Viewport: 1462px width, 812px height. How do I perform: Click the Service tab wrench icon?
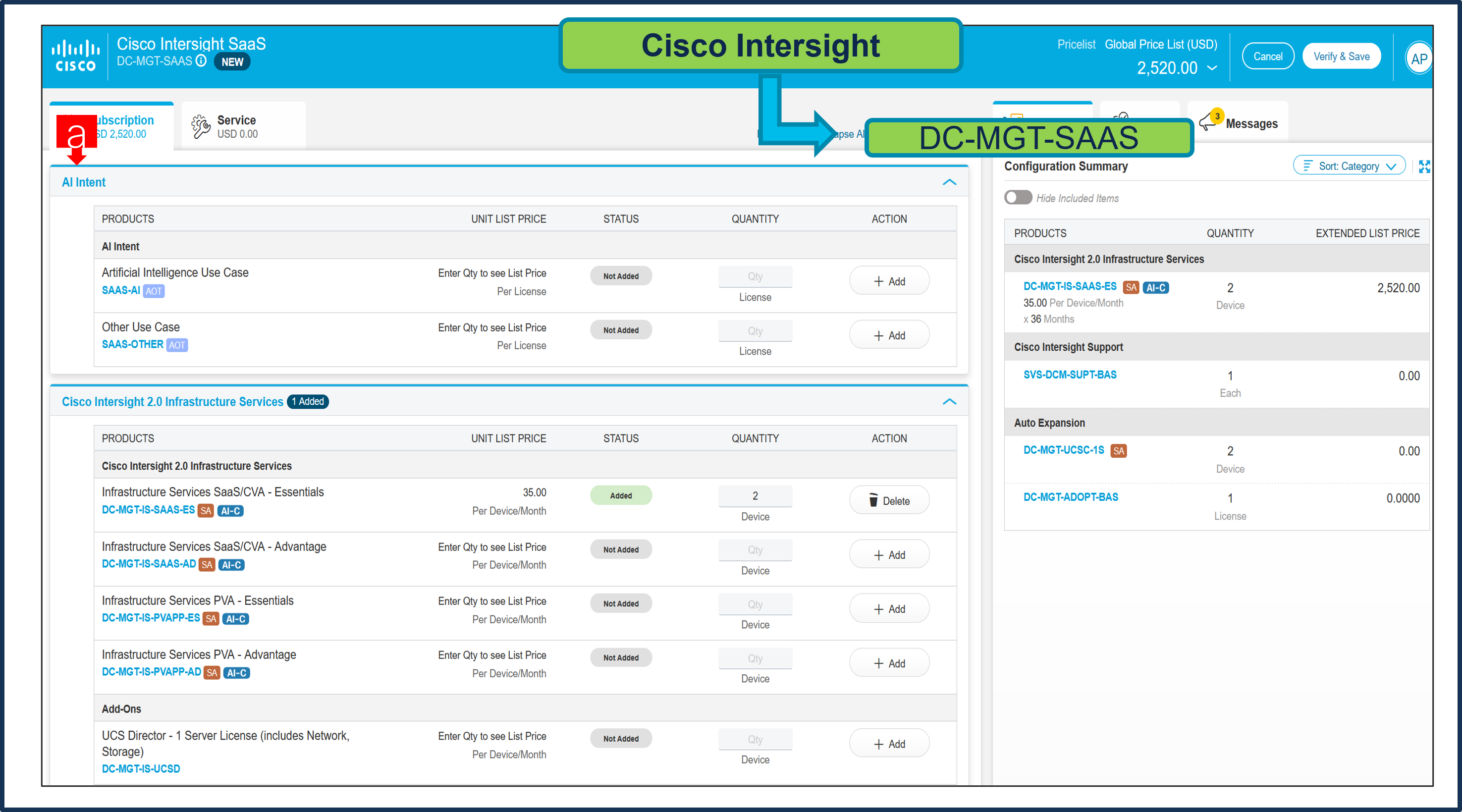[x=200, y=126]
